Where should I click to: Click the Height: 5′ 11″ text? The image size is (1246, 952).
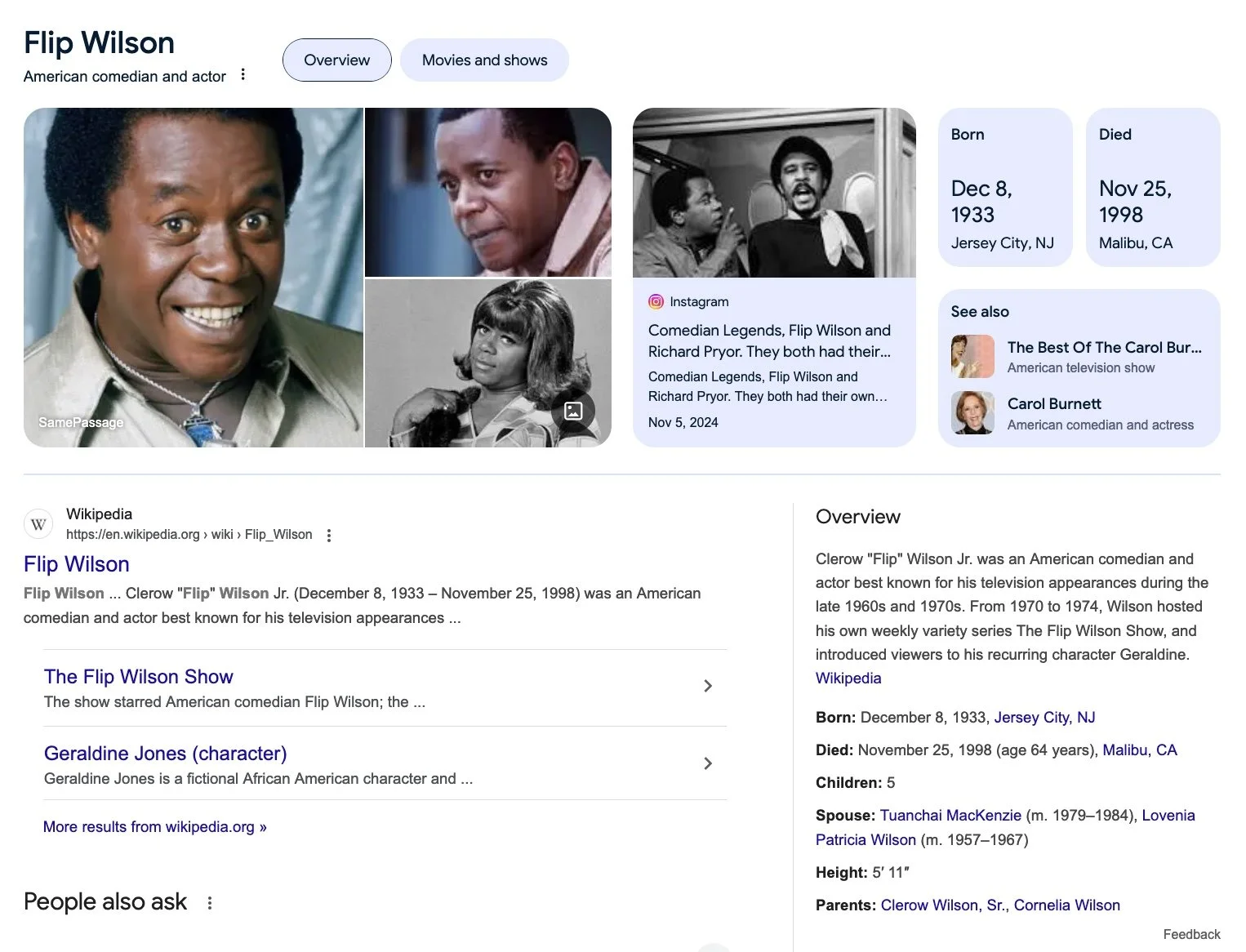(862, 873)
